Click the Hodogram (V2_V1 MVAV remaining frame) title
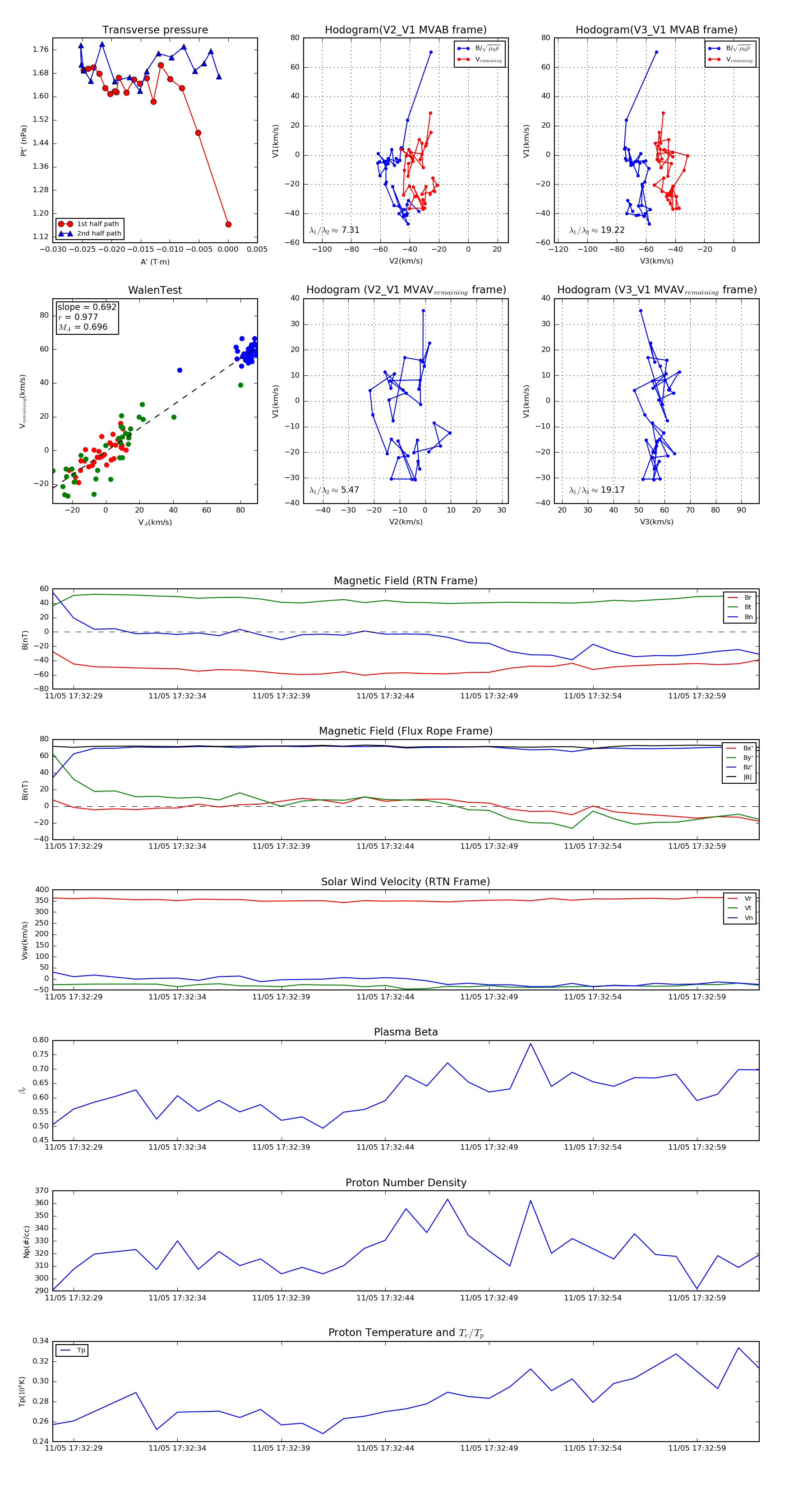The image size is (812, 1489). [406, 290]
